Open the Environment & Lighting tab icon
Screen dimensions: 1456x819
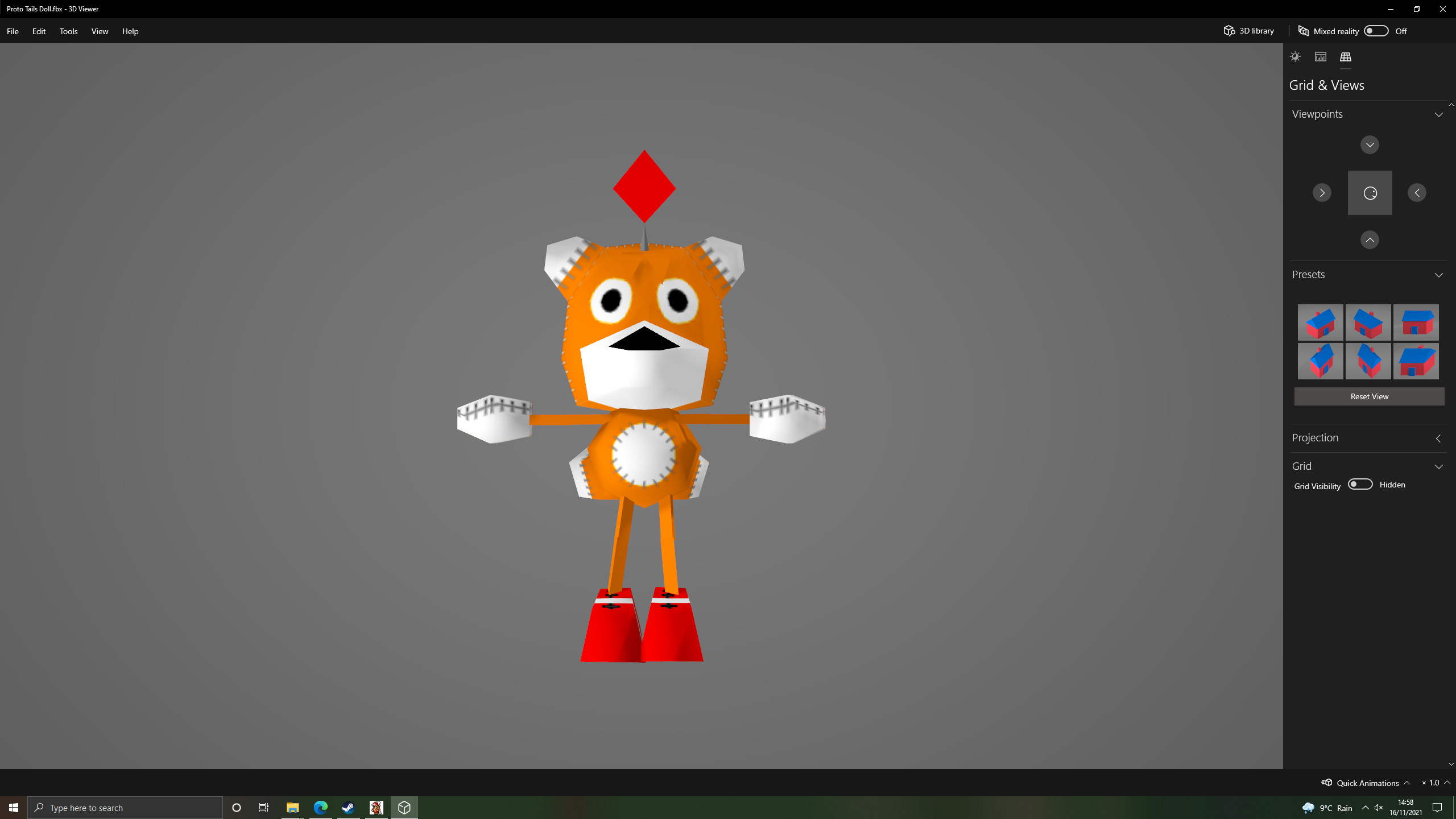(1295, 56)
